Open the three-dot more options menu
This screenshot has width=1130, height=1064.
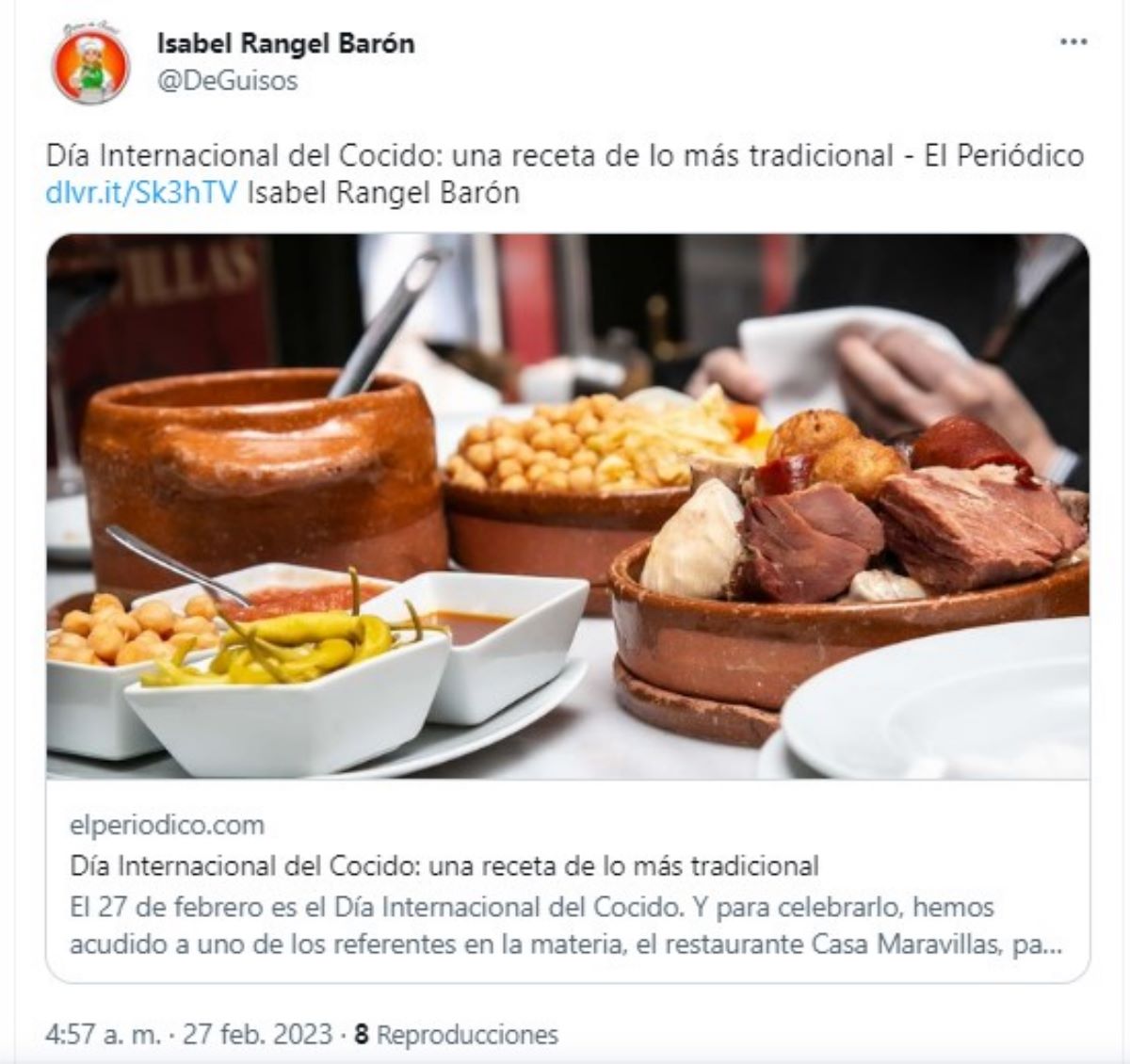[1073, 43]
